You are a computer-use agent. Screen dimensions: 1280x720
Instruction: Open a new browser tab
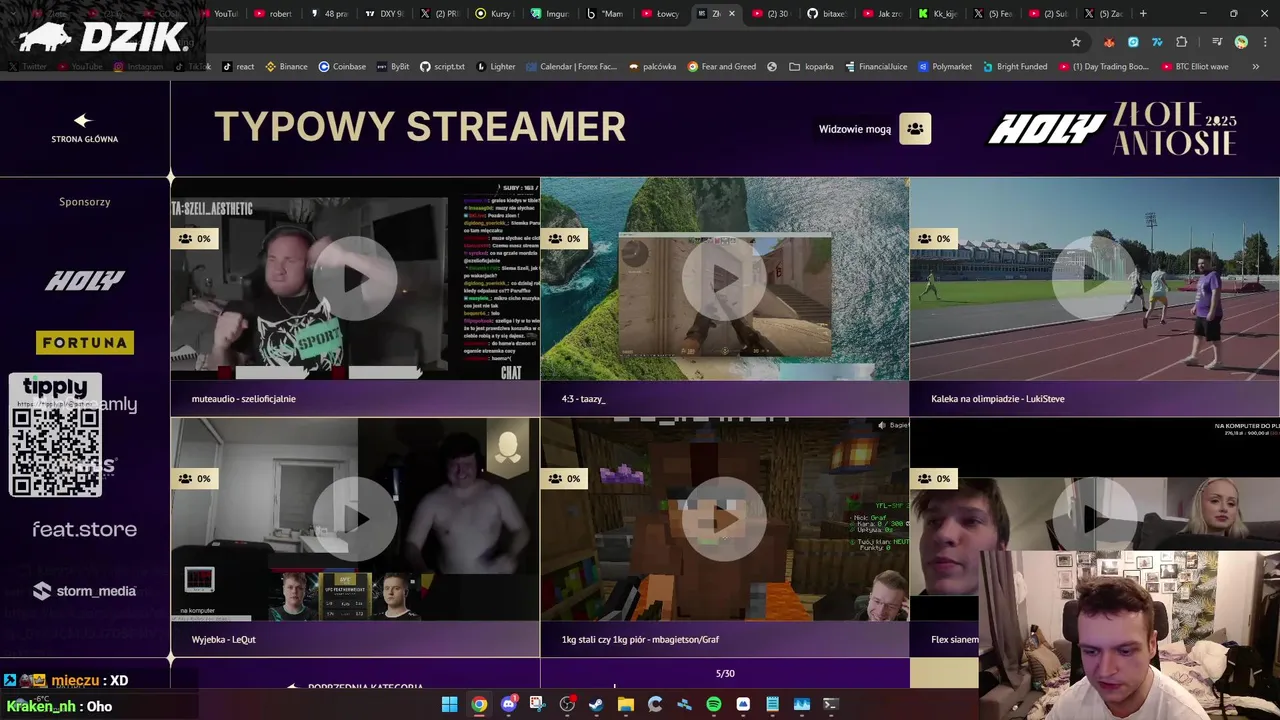pos(1143,13)
